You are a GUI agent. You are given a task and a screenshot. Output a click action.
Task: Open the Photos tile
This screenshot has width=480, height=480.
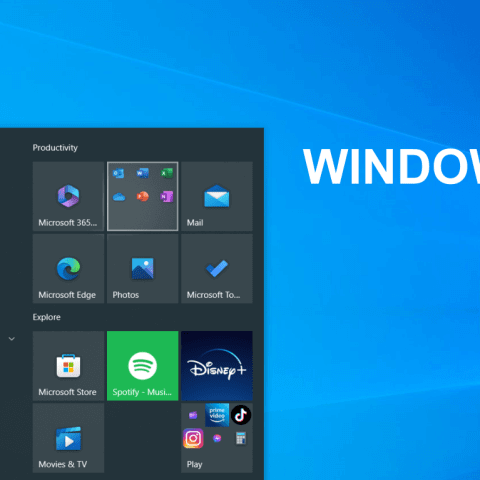(143, 269)
